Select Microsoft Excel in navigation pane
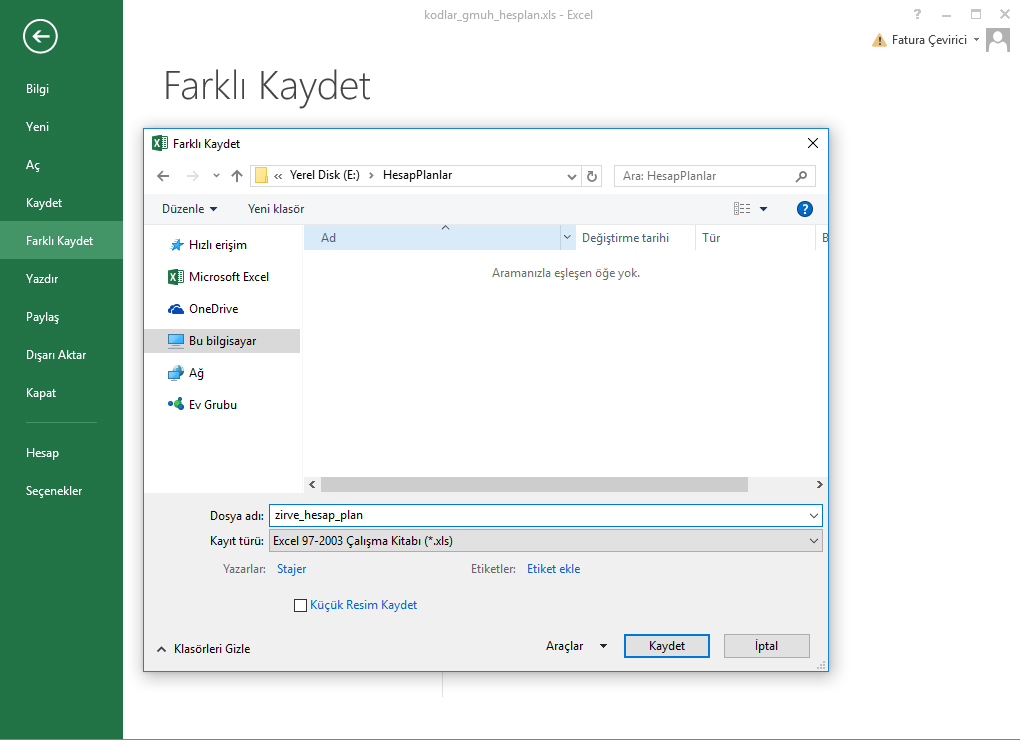Viewport: 1020px width, 740px height. [228, 277]
